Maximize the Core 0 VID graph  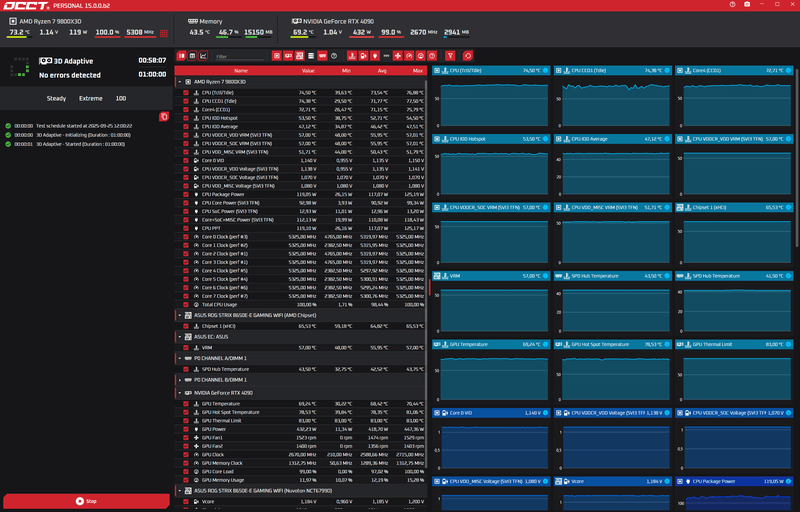coord(437,413)
